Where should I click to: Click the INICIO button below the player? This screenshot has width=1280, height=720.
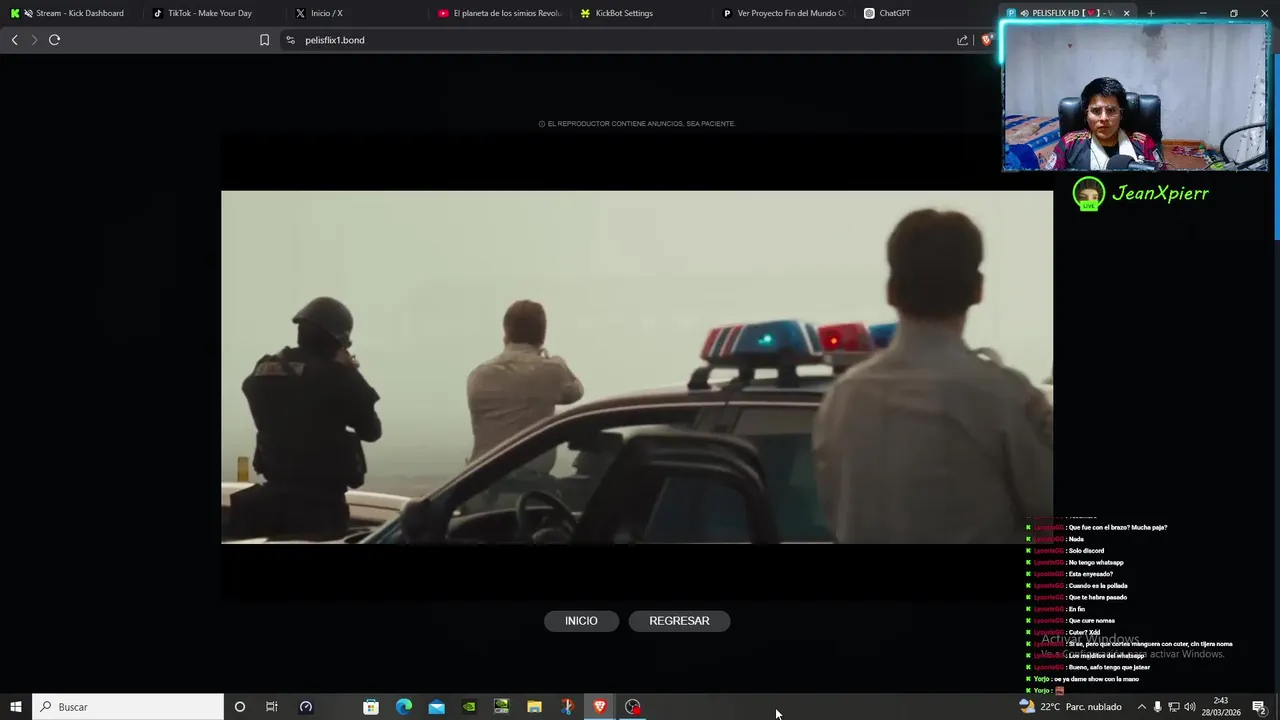(x=581, y=621)
